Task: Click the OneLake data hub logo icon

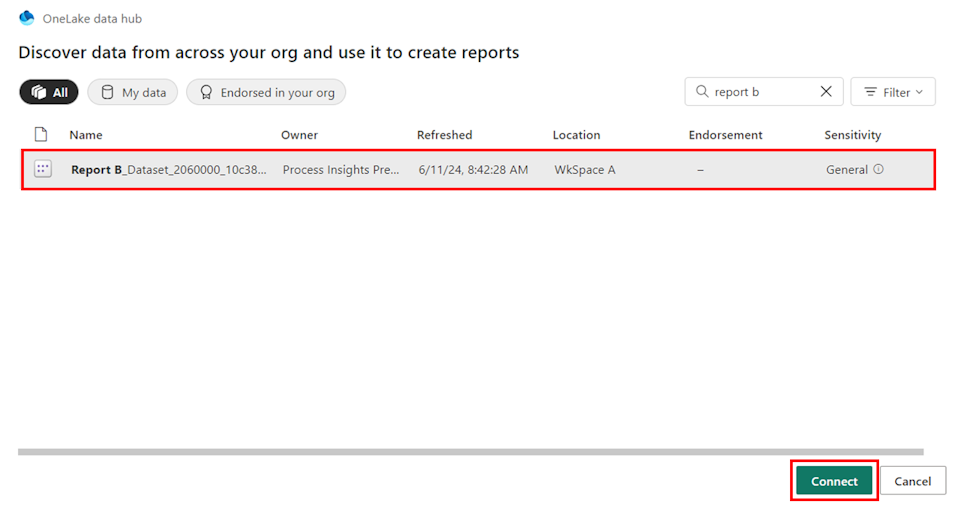Action: pos(27,18)
